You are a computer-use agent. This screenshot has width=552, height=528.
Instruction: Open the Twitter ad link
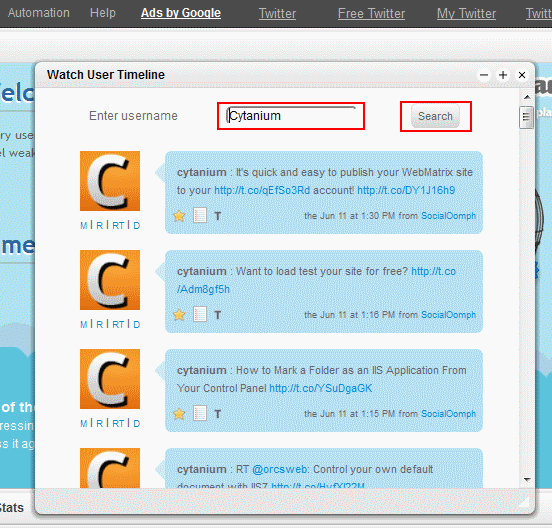pos(277,14)
